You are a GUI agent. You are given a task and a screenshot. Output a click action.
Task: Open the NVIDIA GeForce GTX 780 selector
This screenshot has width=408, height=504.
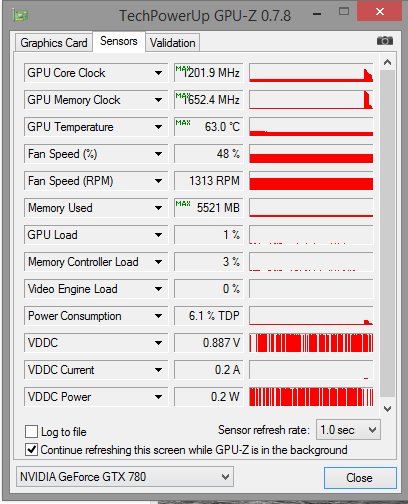[x=125, y=477]
